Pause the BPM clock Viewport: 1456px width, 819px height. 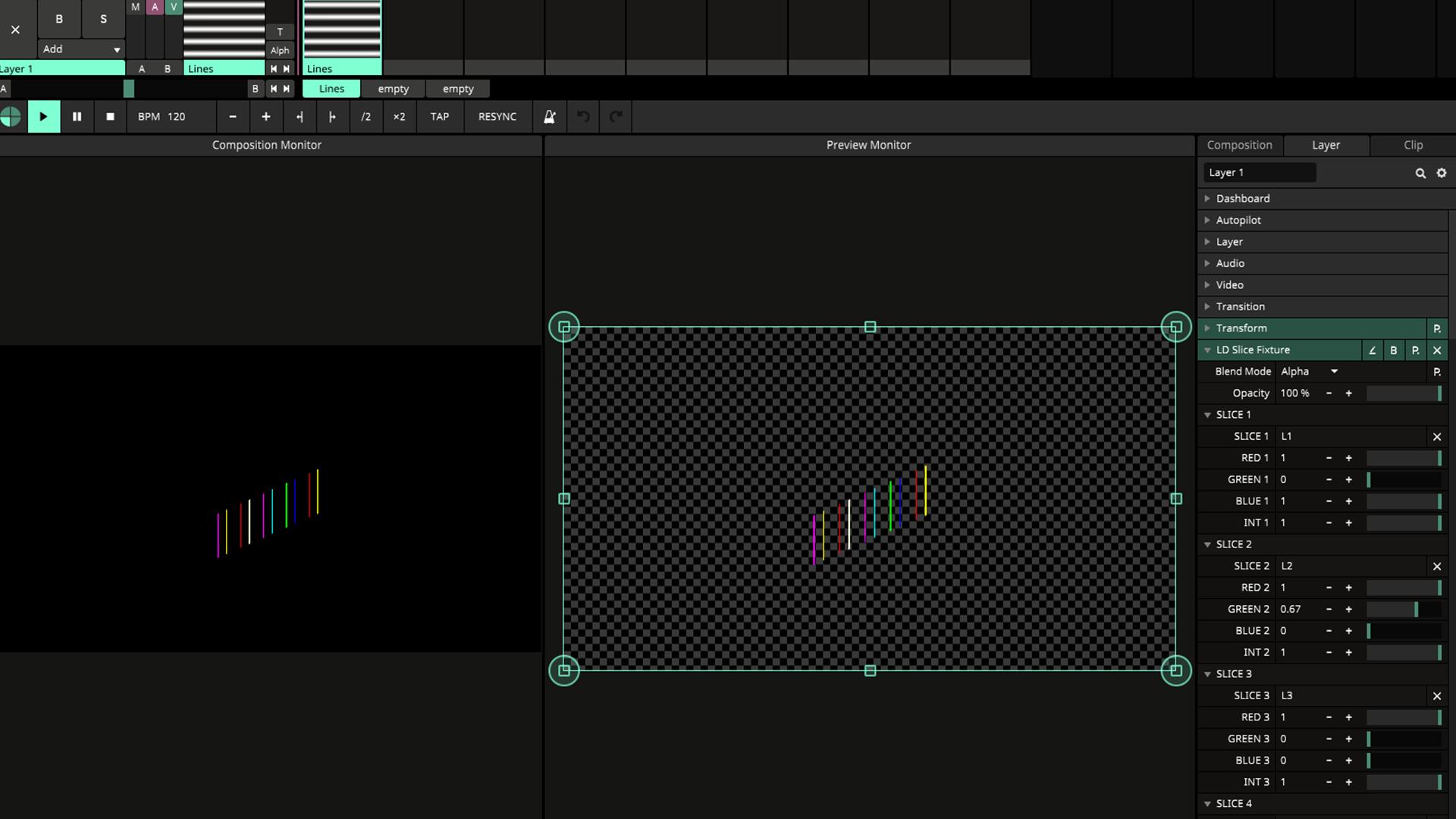click(77, 117)
